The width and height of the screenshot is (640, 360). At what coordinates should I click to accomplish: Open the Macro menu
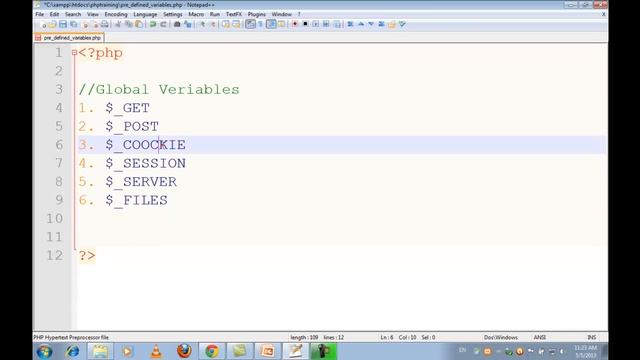pyautogui.click(x=196, y=14)
